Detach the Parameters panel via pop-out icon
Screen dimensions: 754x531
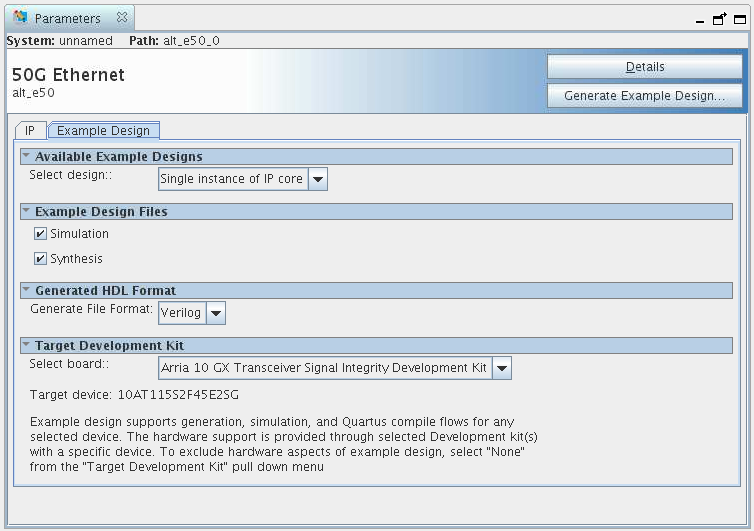719,19
